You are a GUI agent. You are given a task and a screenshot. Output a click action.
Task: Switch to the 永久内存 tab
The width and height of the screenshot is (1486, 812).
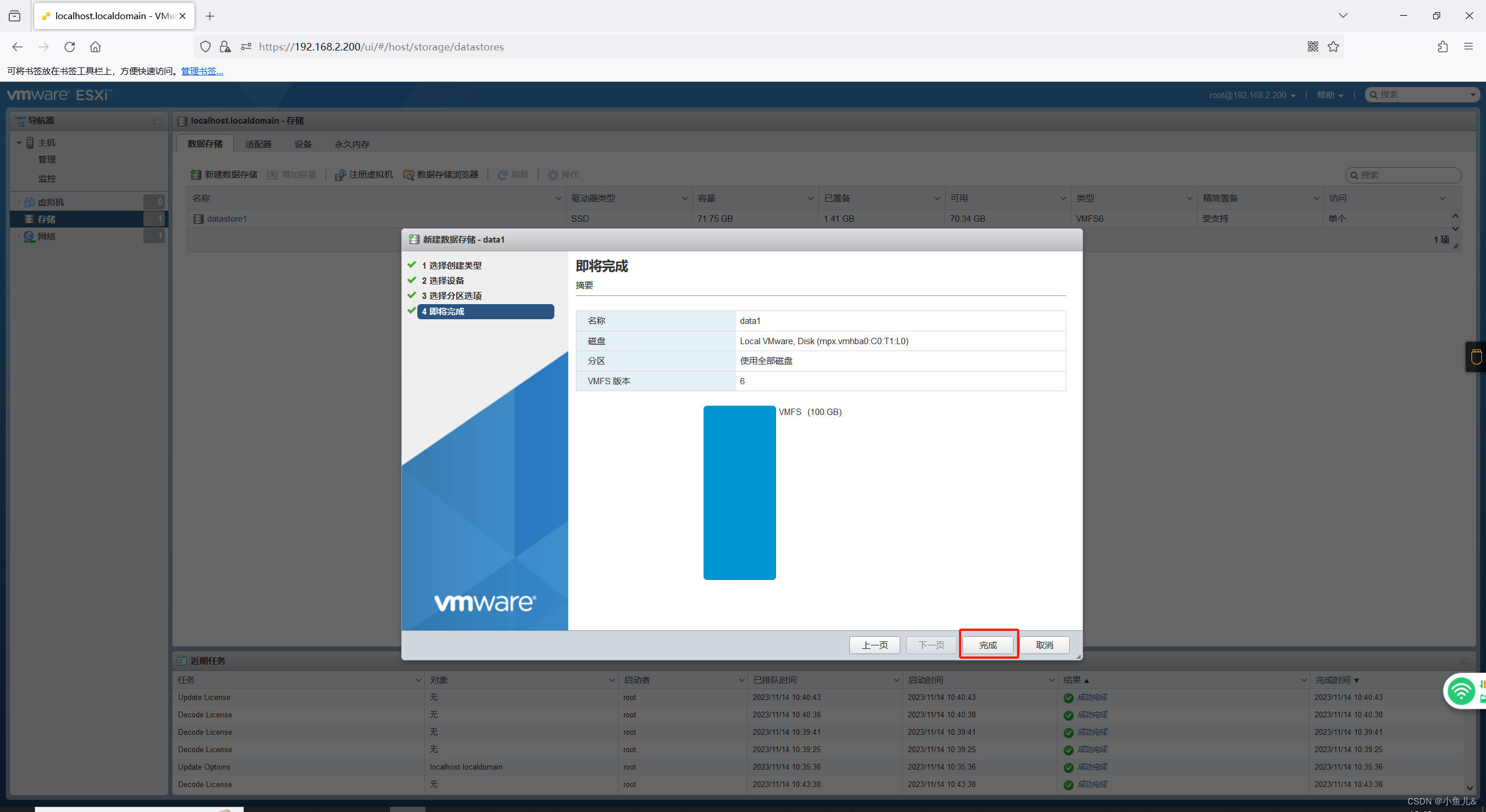pyautogui.click(x=352, y=144)
